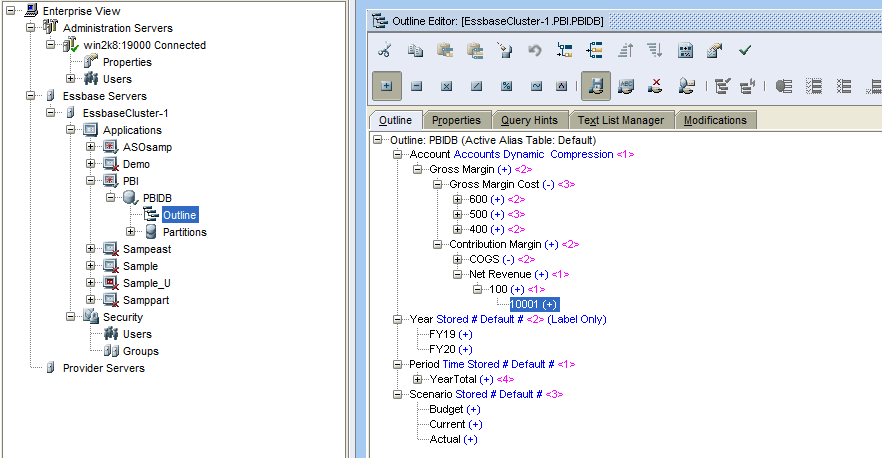This screenshot has height=458, width=882.
Task: Open the Properties tab
Action: pos(456,120)
